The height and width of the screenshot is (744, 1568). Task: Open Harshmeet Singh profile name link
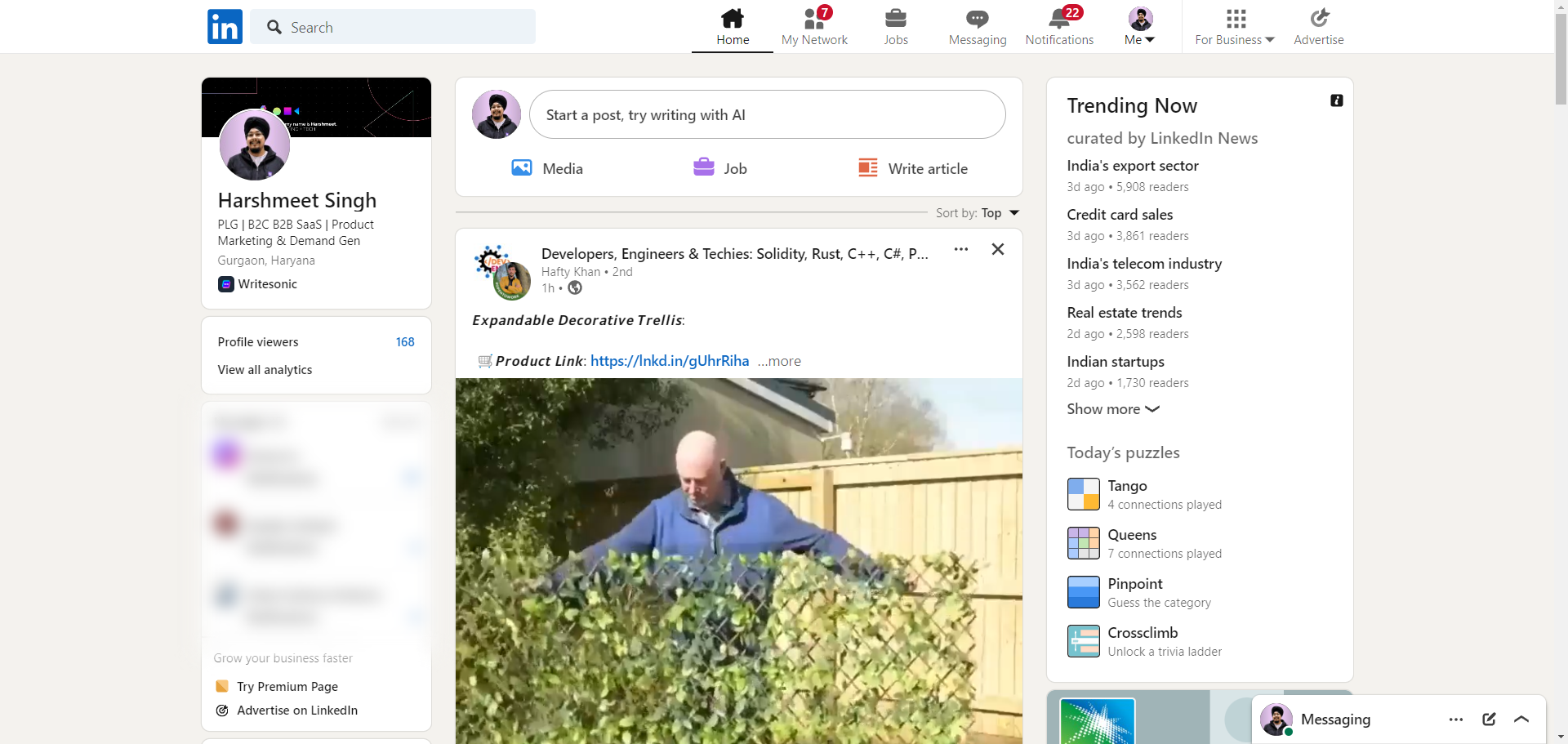coord(297,201)
